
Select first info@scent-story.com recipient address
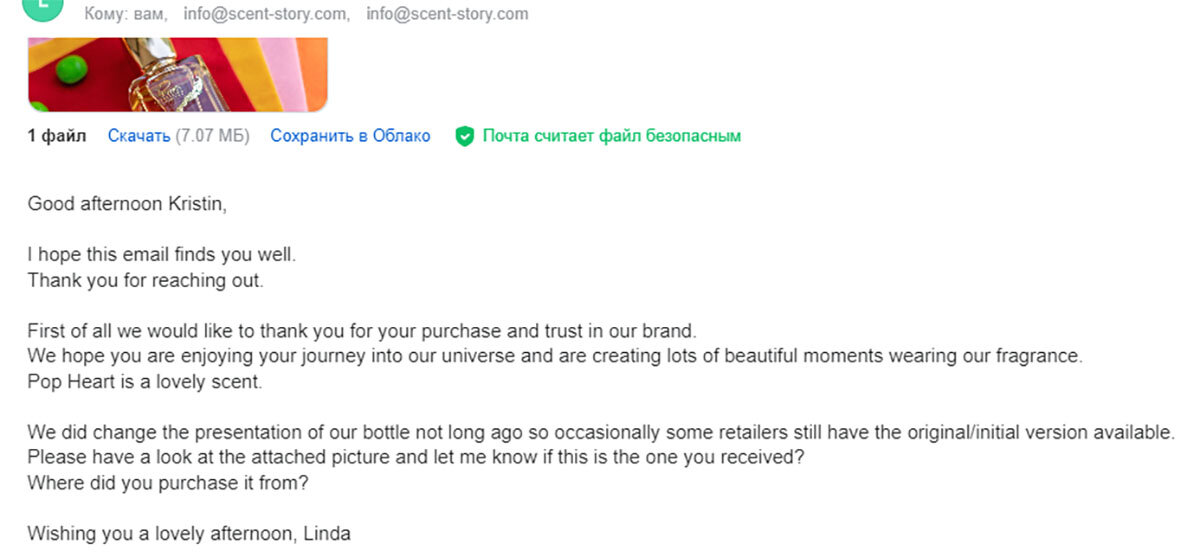(266, 14)
